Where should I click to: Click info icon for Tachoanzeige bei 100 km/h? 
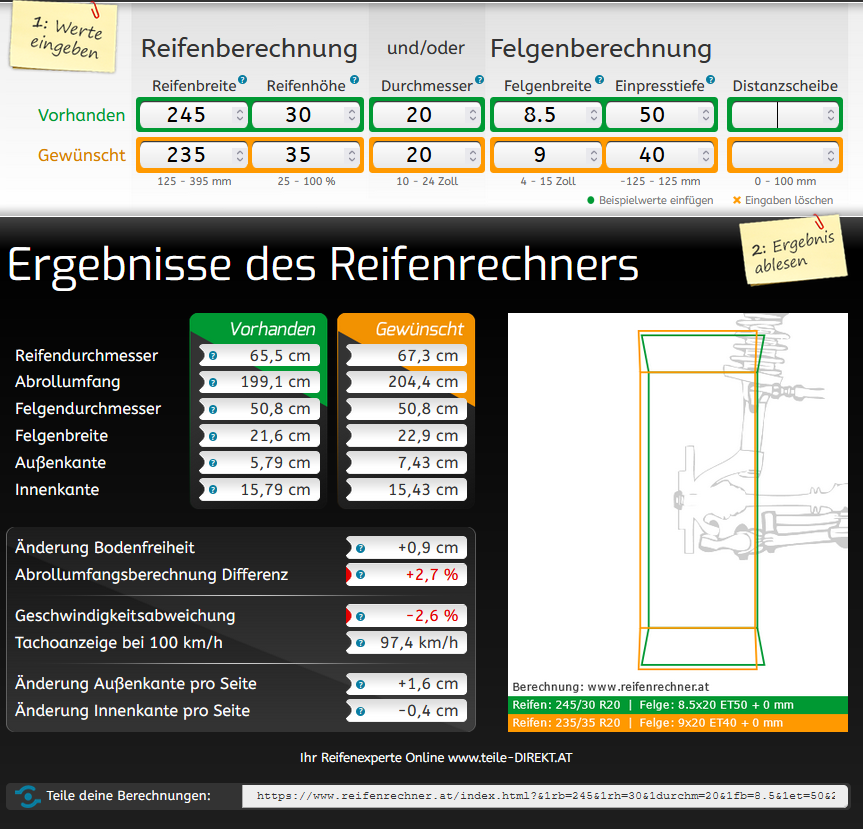click(x=360, y=643)
